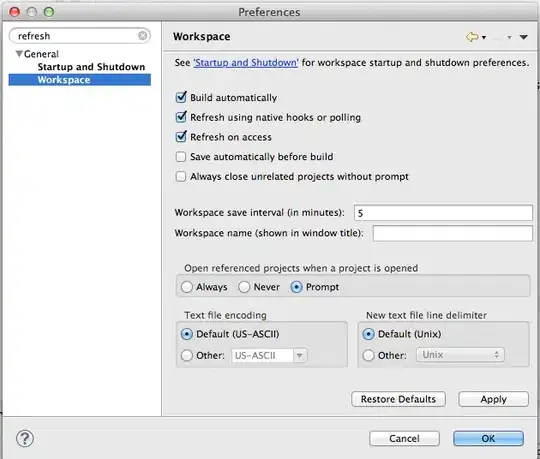Open the back history dropdown arrow
The image size is (540, 459).
pos(484,37)
